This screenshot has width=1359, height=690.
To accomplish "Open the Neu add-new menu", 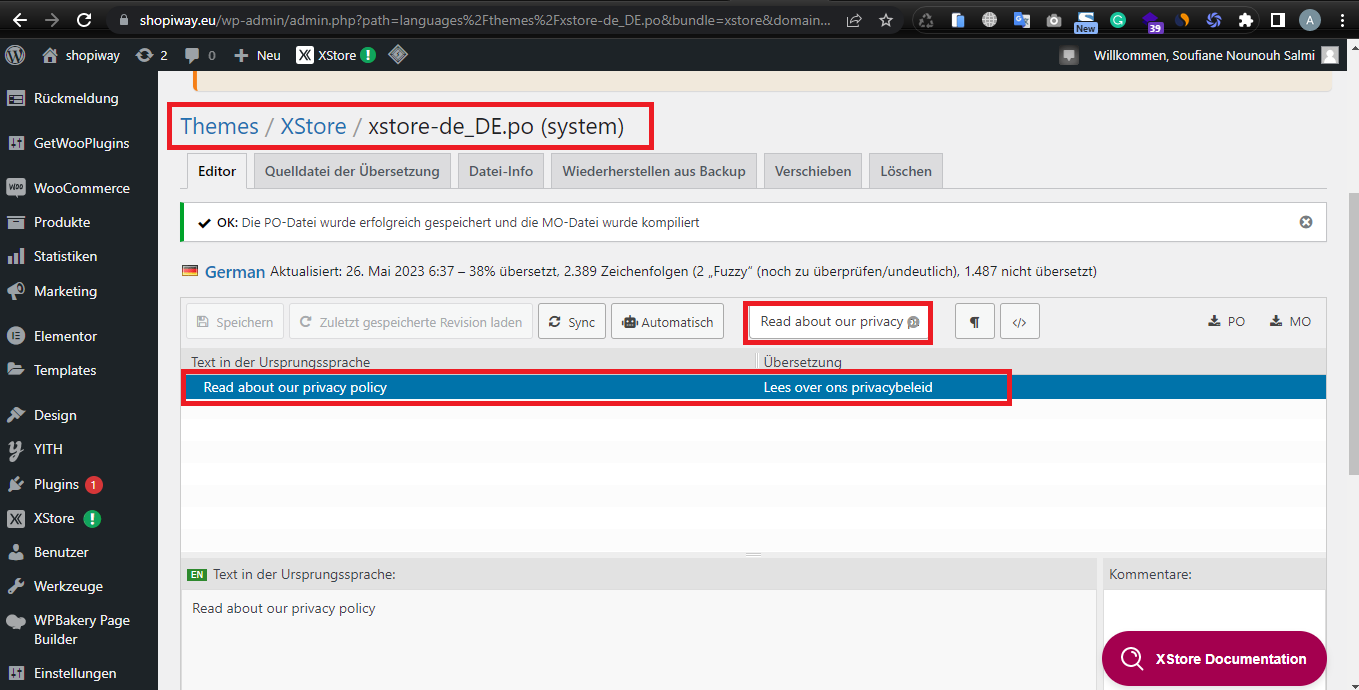I will tap(257, 55).
